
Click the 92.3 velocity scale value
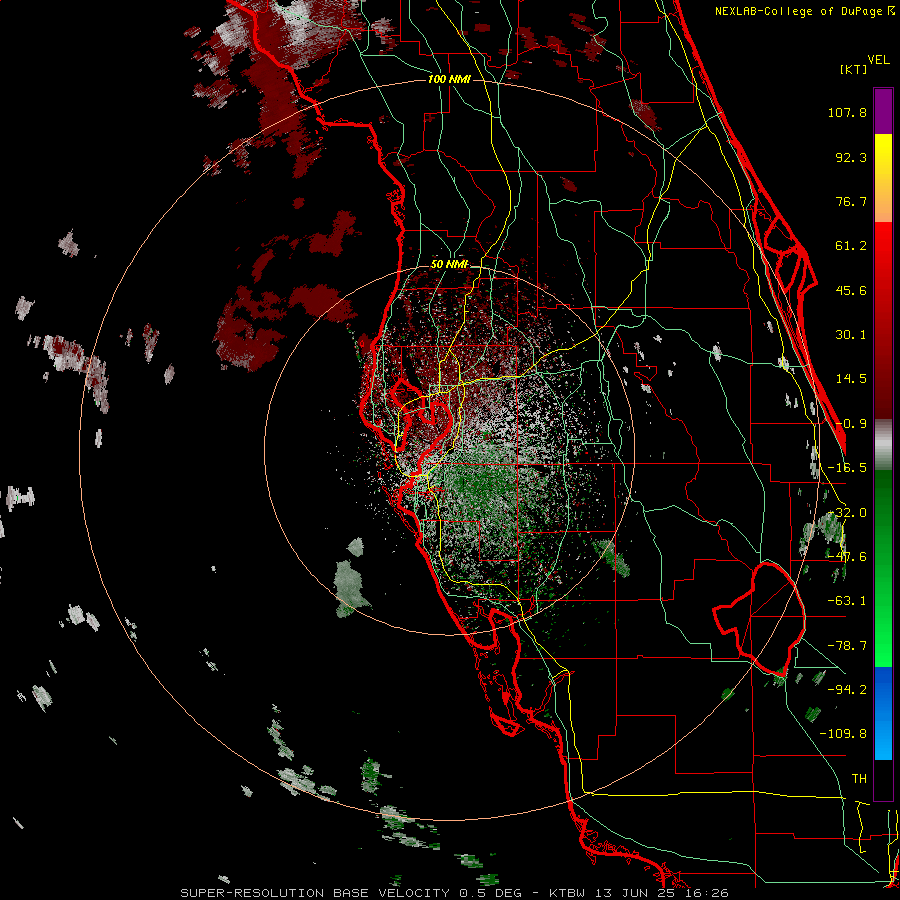point(851,157)
